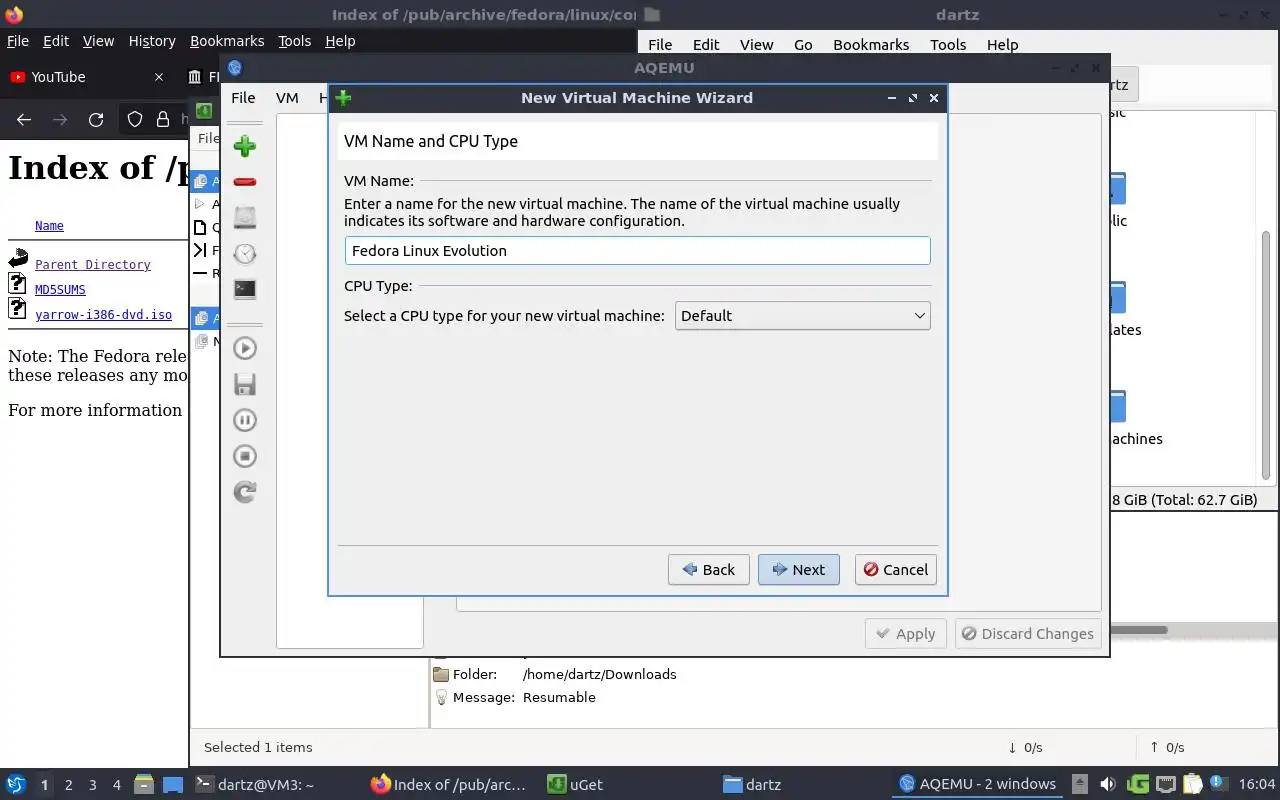Switch to workspace 4 in taskbar

[x=117, y=785]
